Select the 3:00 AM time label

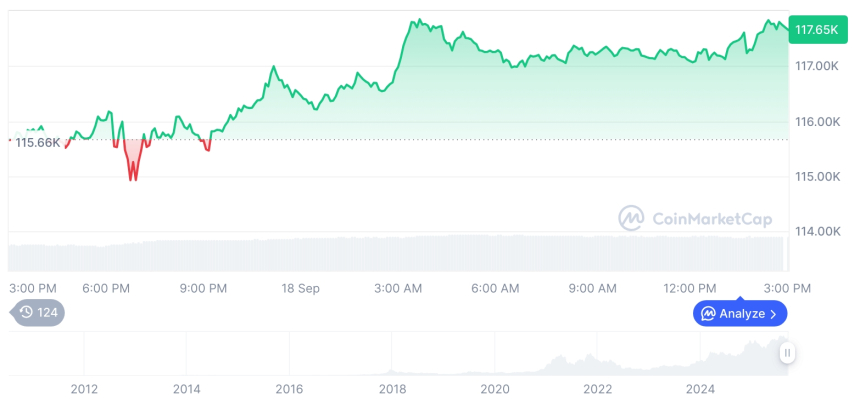pyautogui.click(x=398, y=288)
